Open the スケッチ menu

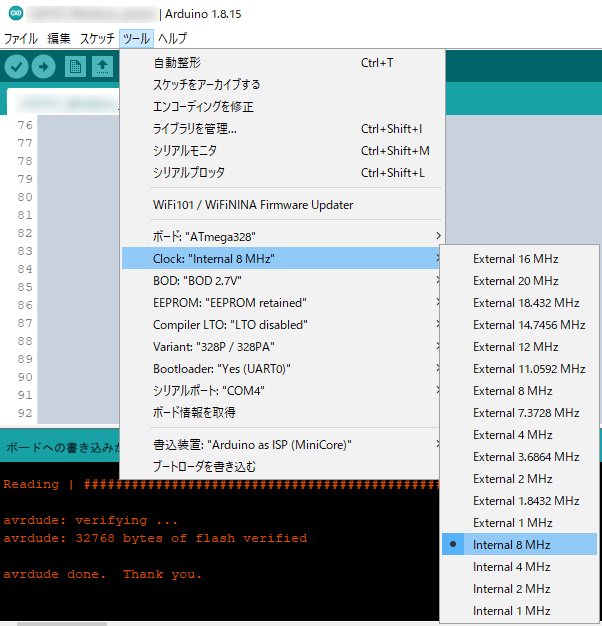click(97, 39)
